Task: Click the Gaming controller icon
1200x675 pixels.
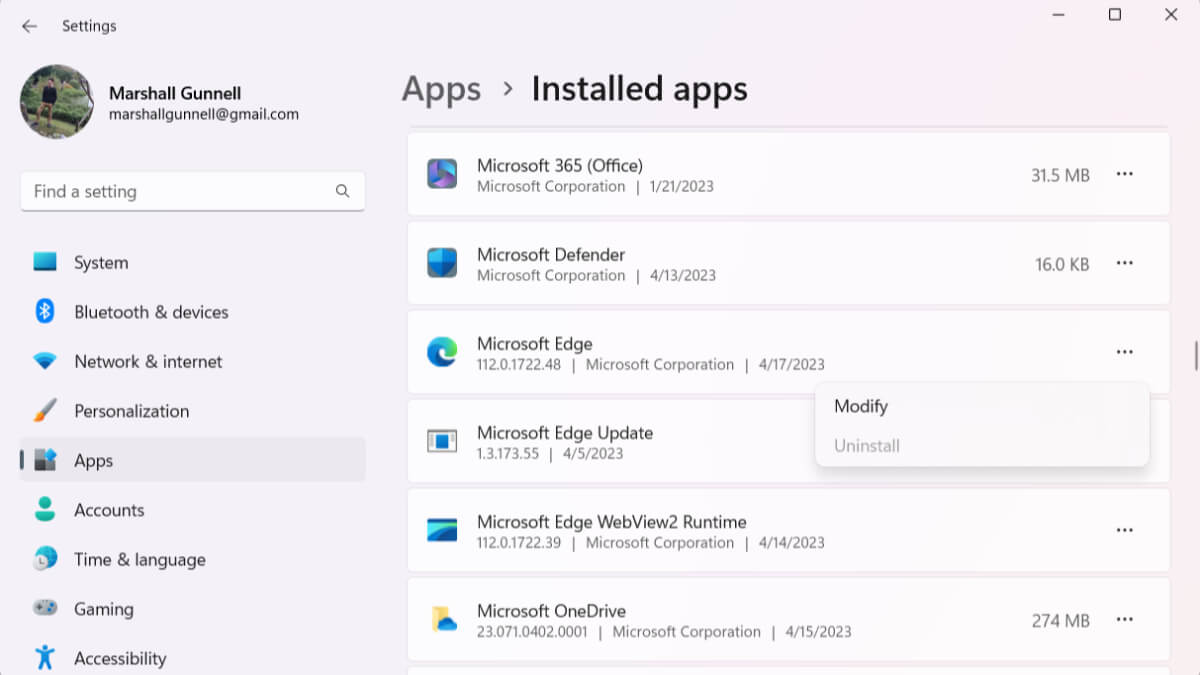Action: tap(45, 608)
